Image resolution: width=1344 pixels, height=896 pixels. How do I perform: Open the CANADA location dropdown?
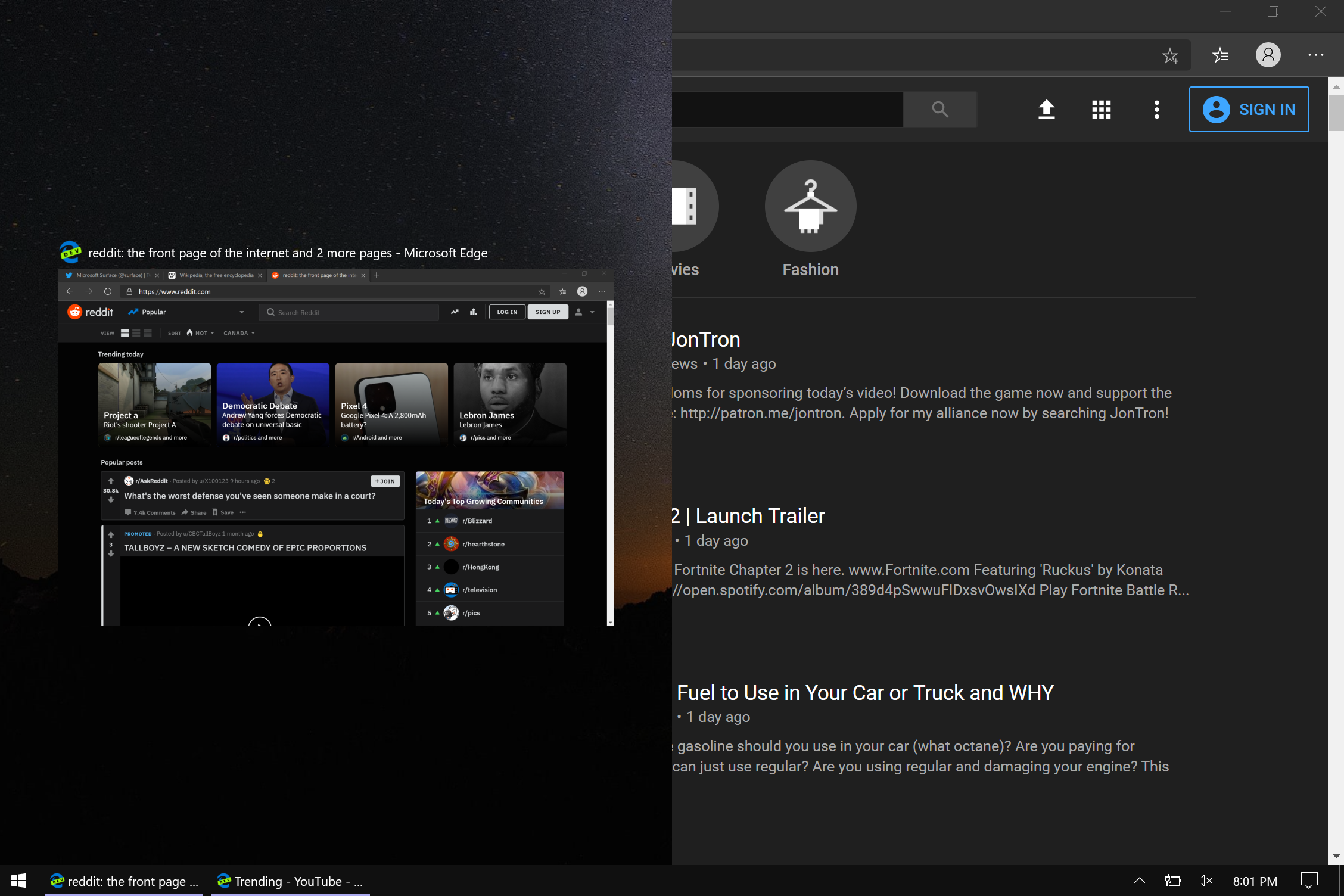pos(238,333)
